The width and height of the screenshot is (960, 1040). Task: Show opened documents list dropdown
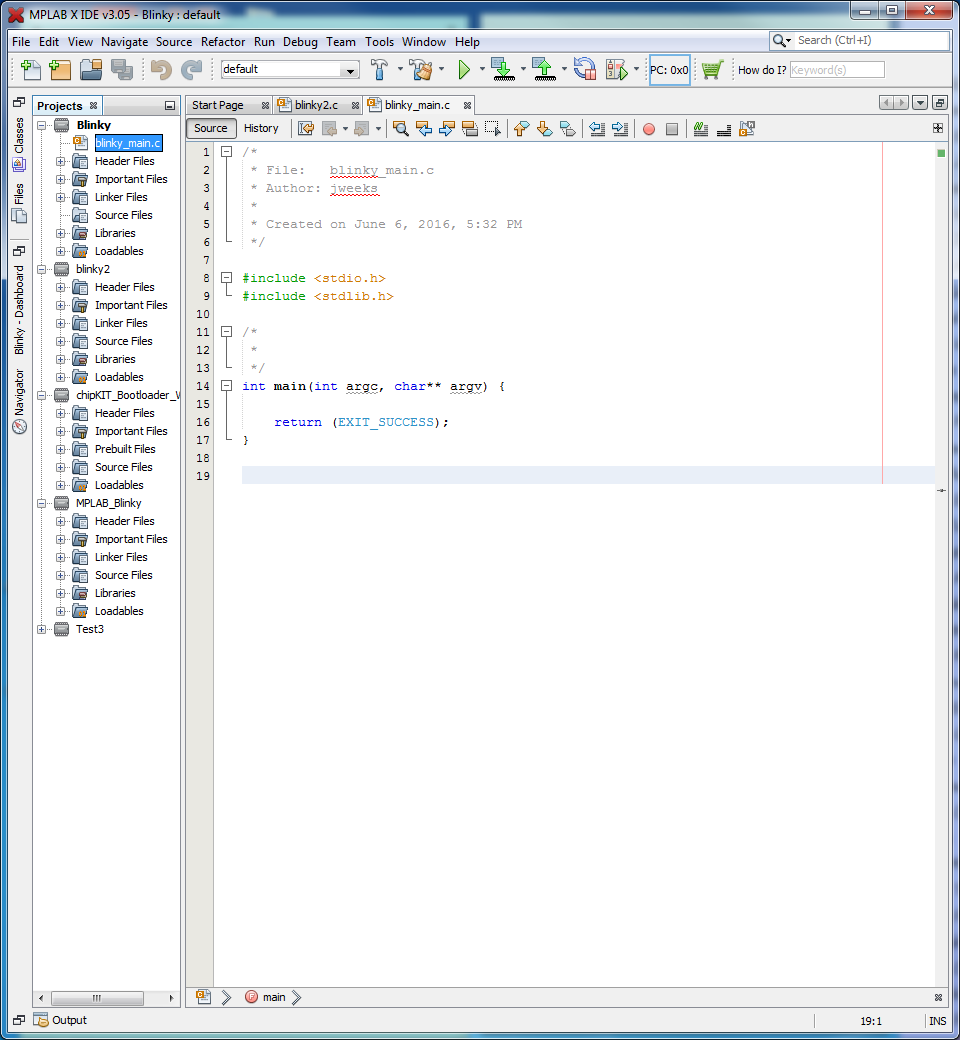coord(920,103)
